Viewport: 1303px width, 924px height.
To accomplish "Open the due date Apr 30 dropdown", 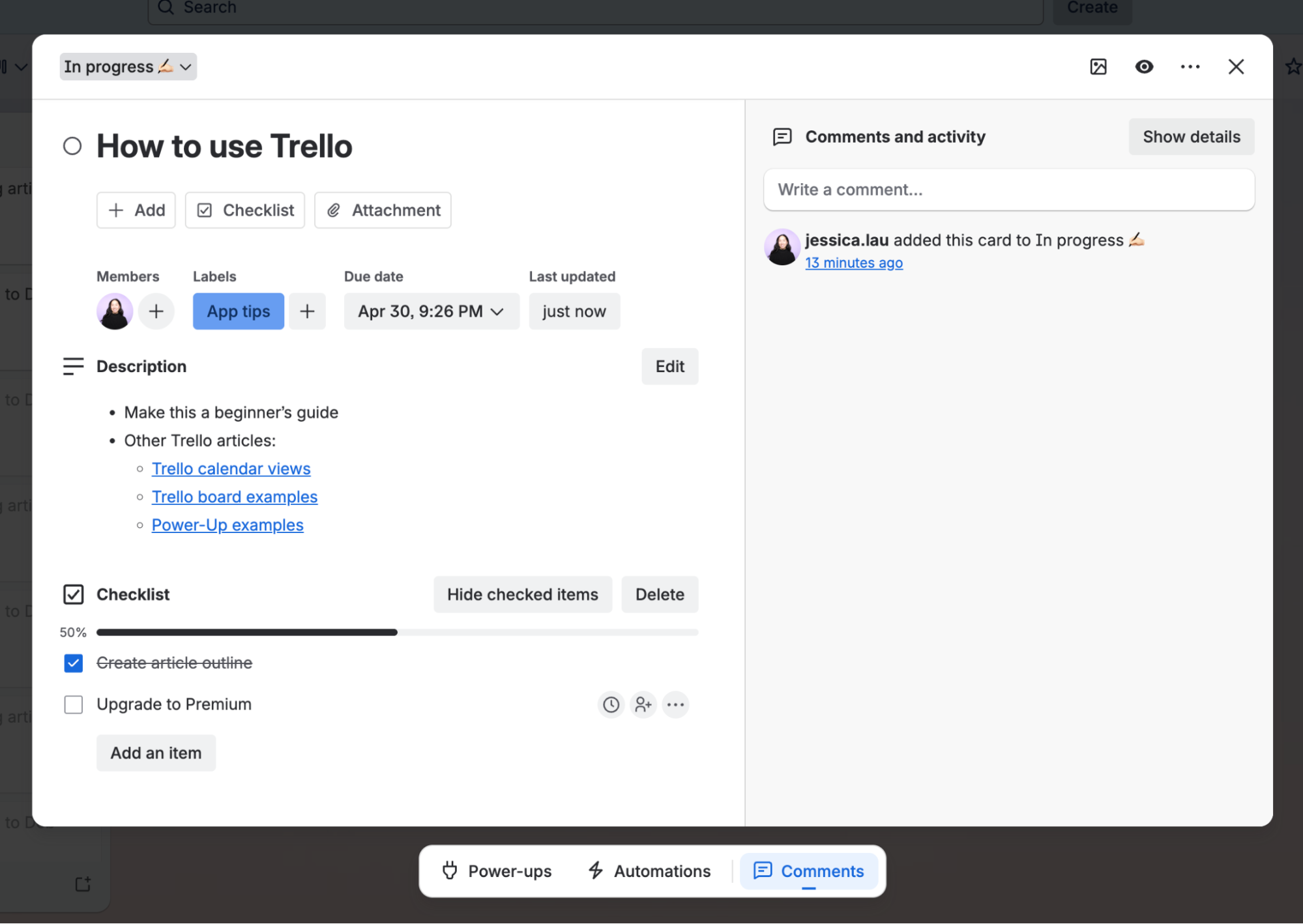I will 432,311.
